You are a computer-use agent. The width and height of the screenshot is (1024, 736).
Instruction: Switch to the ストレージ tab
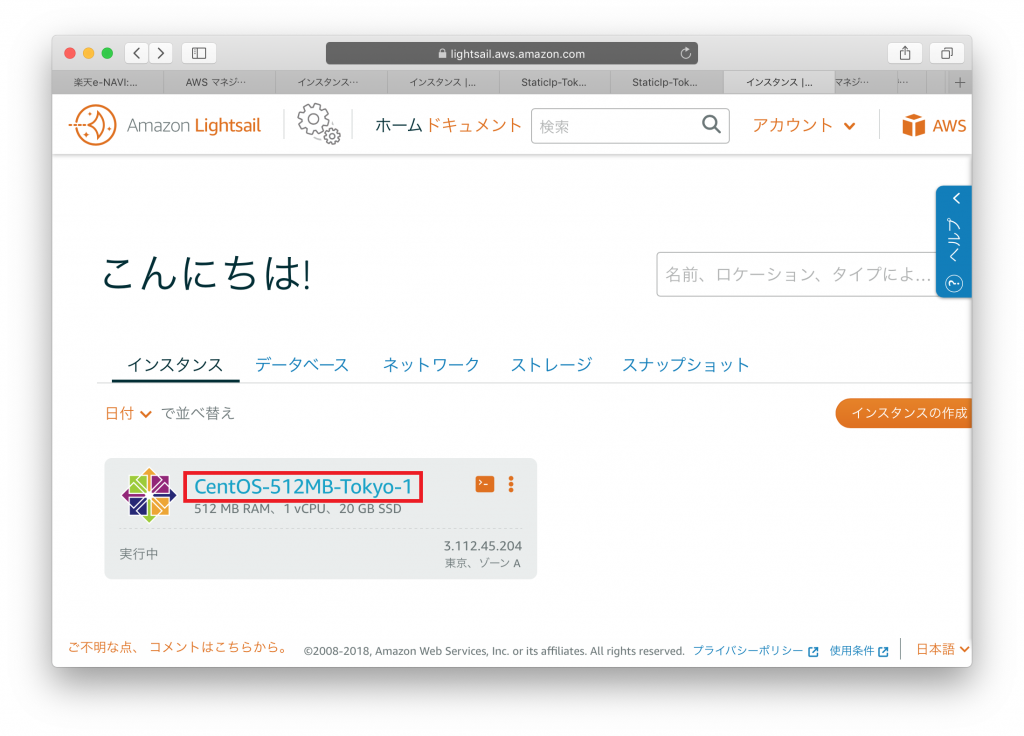pyautogui.click(x=551, y=365)
